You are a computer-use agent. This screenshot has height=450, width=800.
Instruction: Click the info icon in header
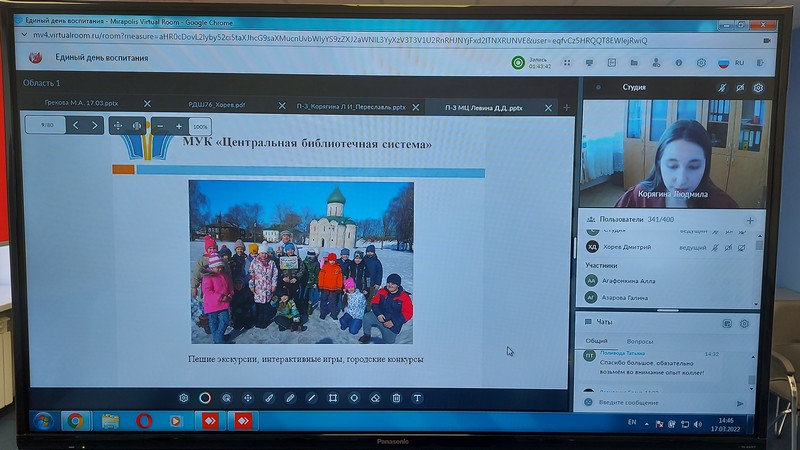coord(679,63)
